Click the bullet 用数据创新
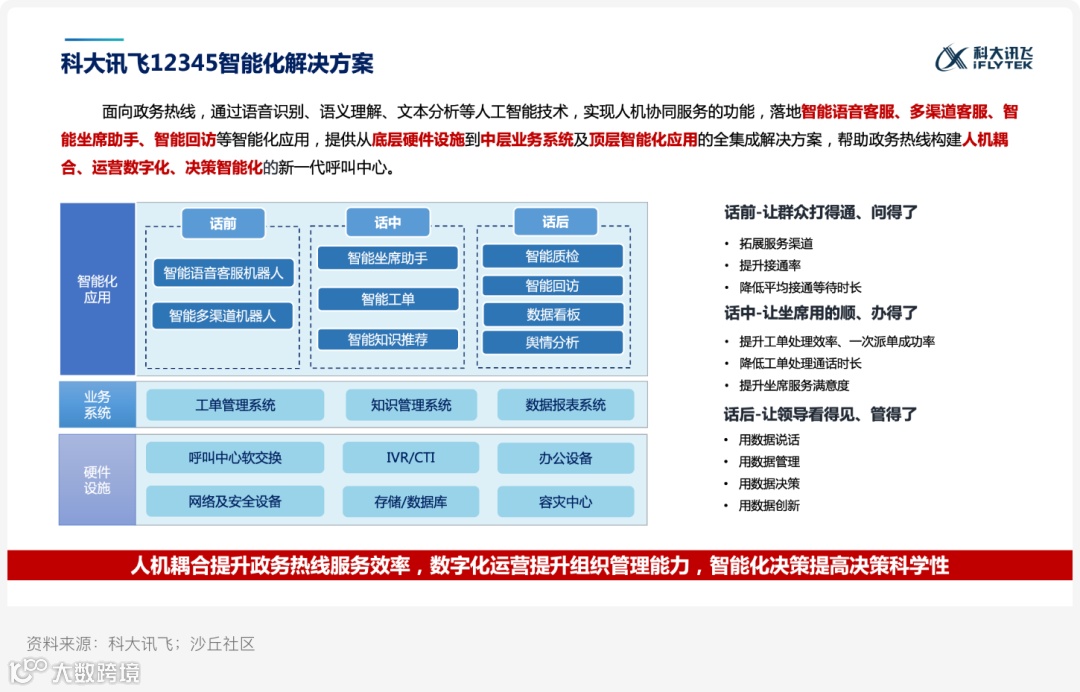The image size is (1080, 692). click(769, 506)
